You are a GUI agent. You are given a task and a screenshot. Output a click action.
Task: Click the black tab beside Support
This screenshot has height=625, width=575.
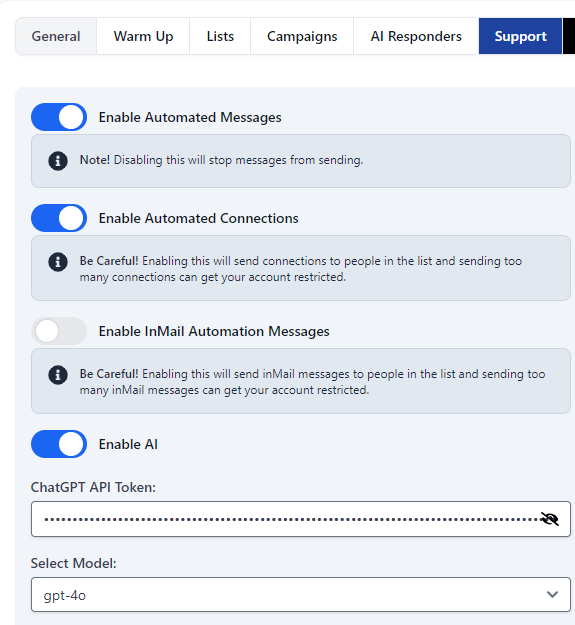pyautogui.click(x=569, y=36)
